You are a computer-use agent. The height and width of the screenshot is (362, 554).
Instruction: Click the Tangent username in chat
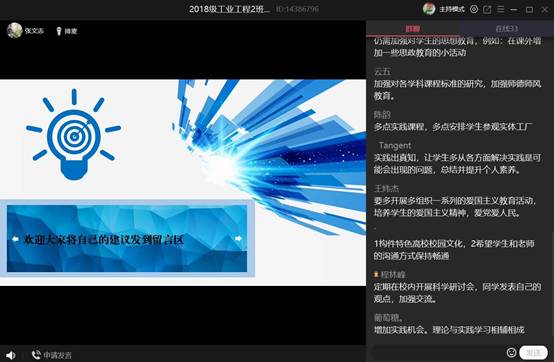[395, 146]
